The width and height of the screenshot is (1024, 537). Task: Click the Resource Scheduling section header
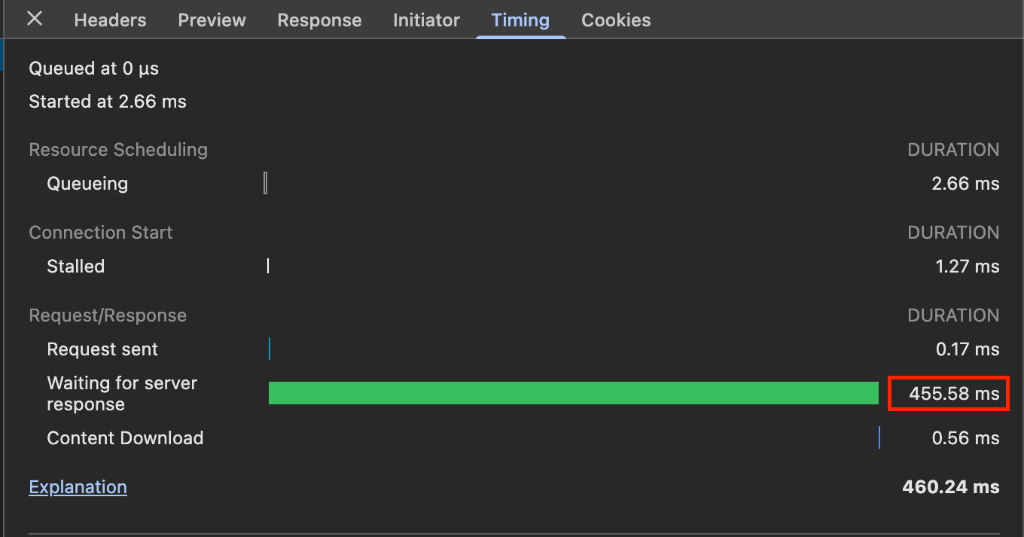(118, 150)
